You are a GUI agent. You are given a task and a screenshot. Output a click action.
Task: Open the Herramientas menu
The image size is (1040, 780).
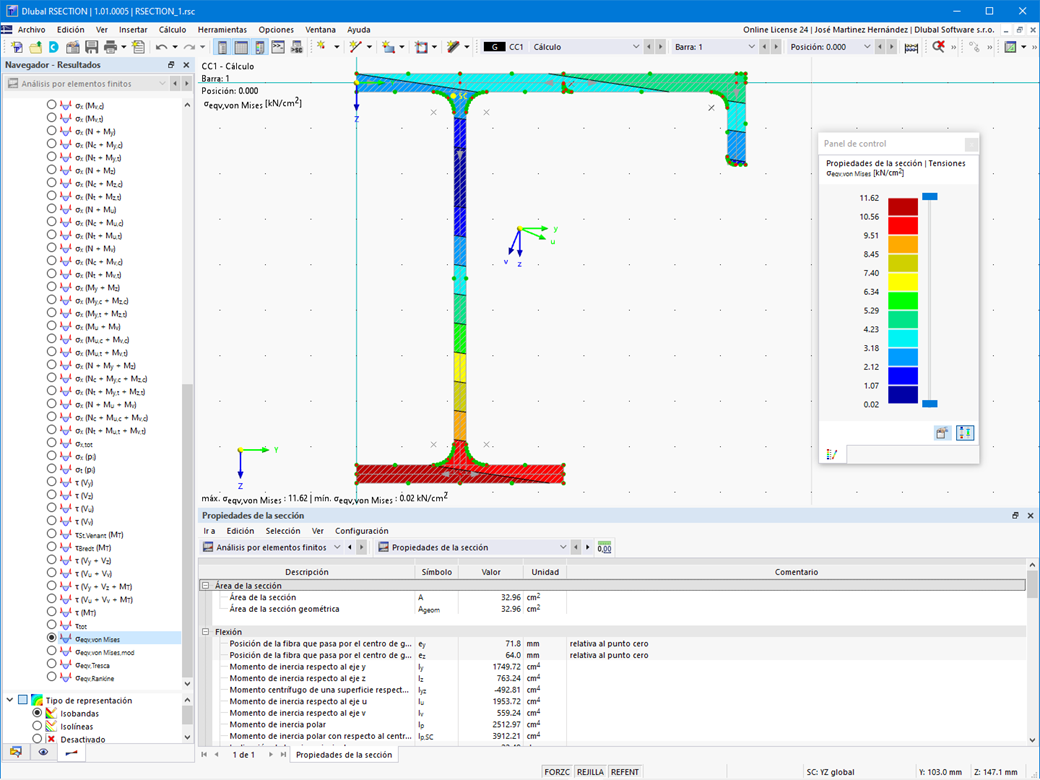tap(222, 30)
